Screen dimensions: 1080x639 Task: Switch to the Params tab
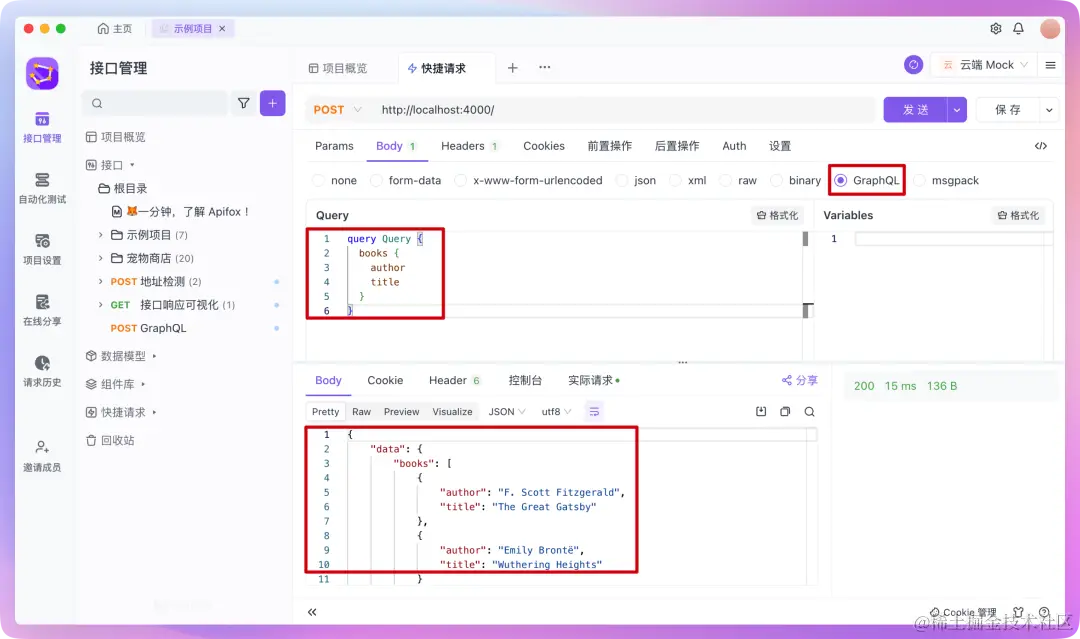334,146
